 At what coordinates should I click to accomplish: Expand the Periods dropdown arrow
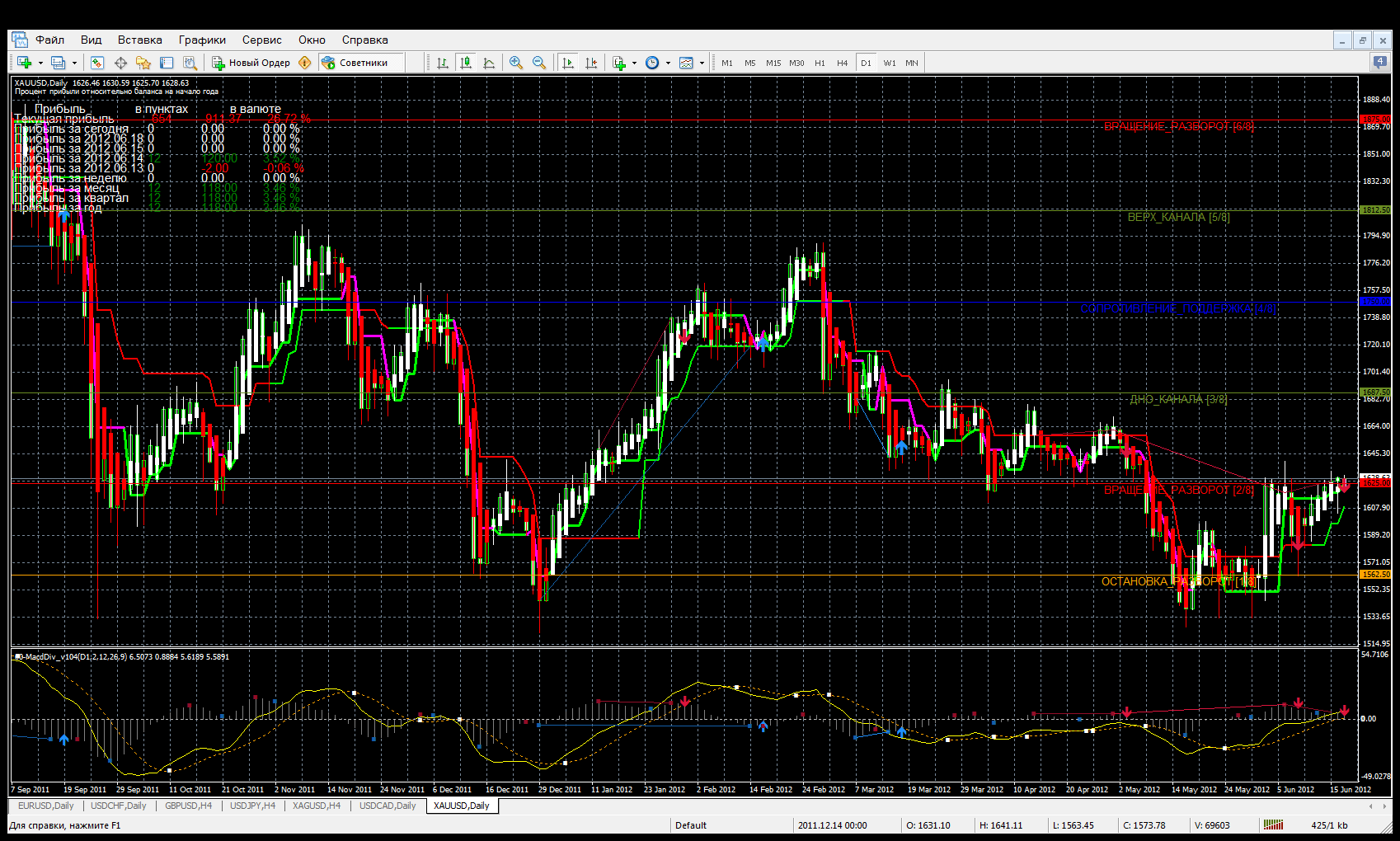tap(668, 63)
